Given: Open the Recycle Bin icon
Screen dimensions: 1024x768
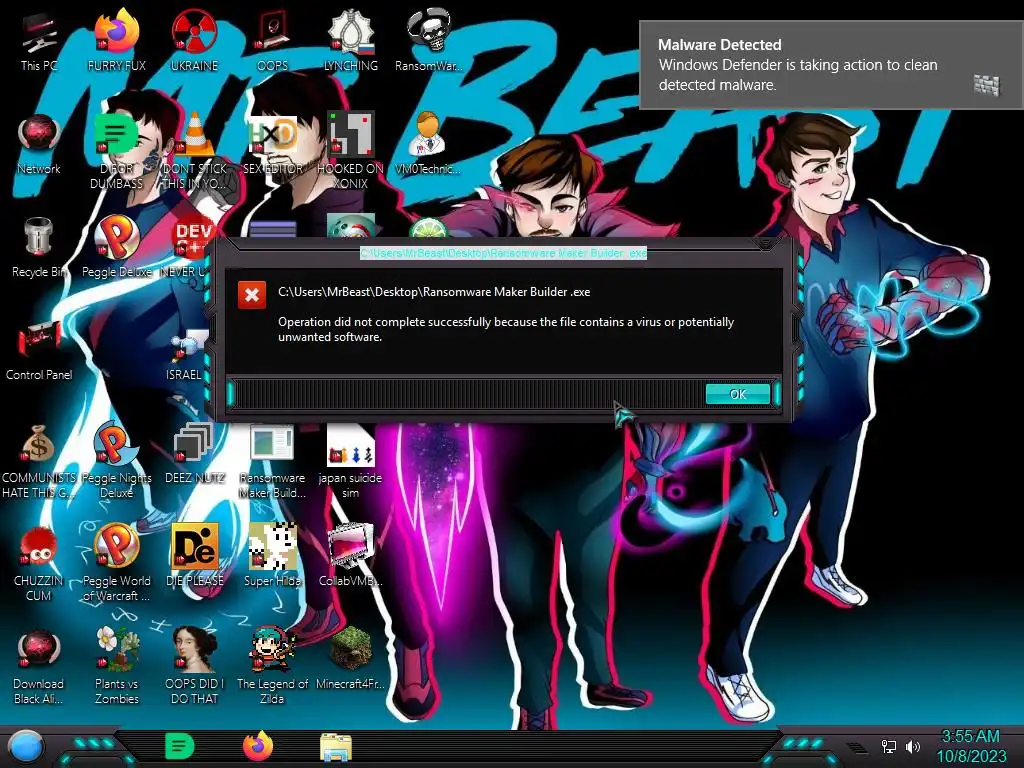Looking at the screenshot, I should [39, 247].
